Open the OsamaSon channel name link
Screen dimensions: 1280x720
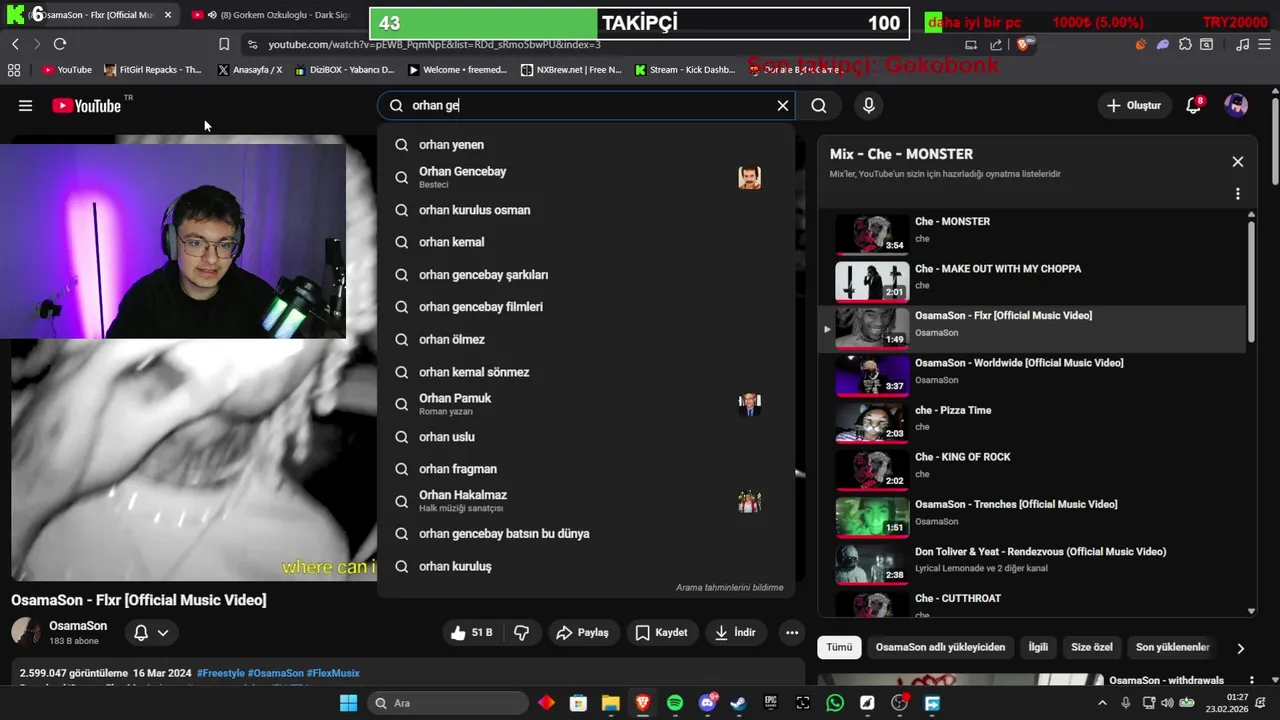pyautogui.click(x=78, y=626)
